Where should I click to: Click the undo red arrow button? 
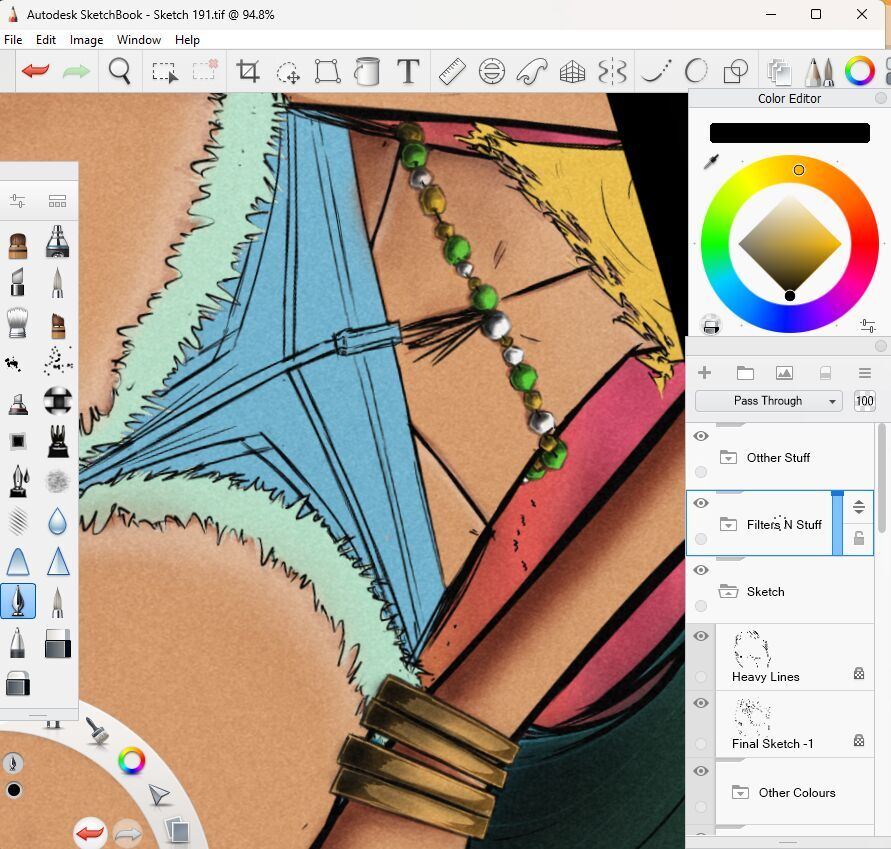tap(36, 72)
